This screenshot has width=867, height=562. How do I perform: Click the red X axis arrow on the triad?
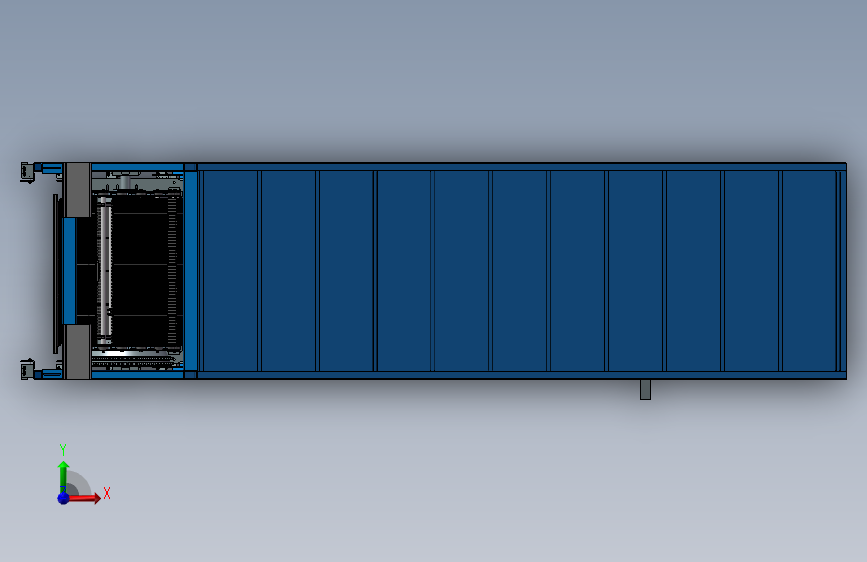(x=83, y=498)
